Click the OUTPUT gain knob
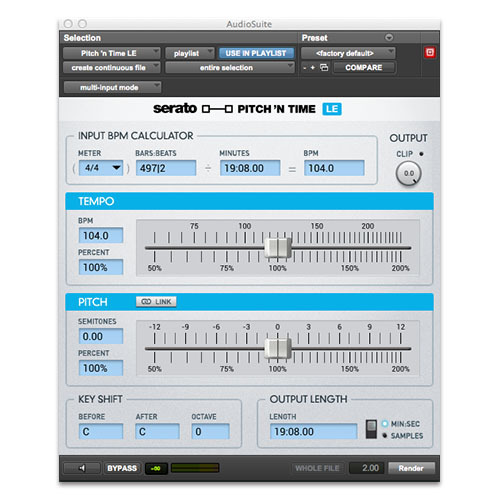500x500 pixels. coord(408,173)
